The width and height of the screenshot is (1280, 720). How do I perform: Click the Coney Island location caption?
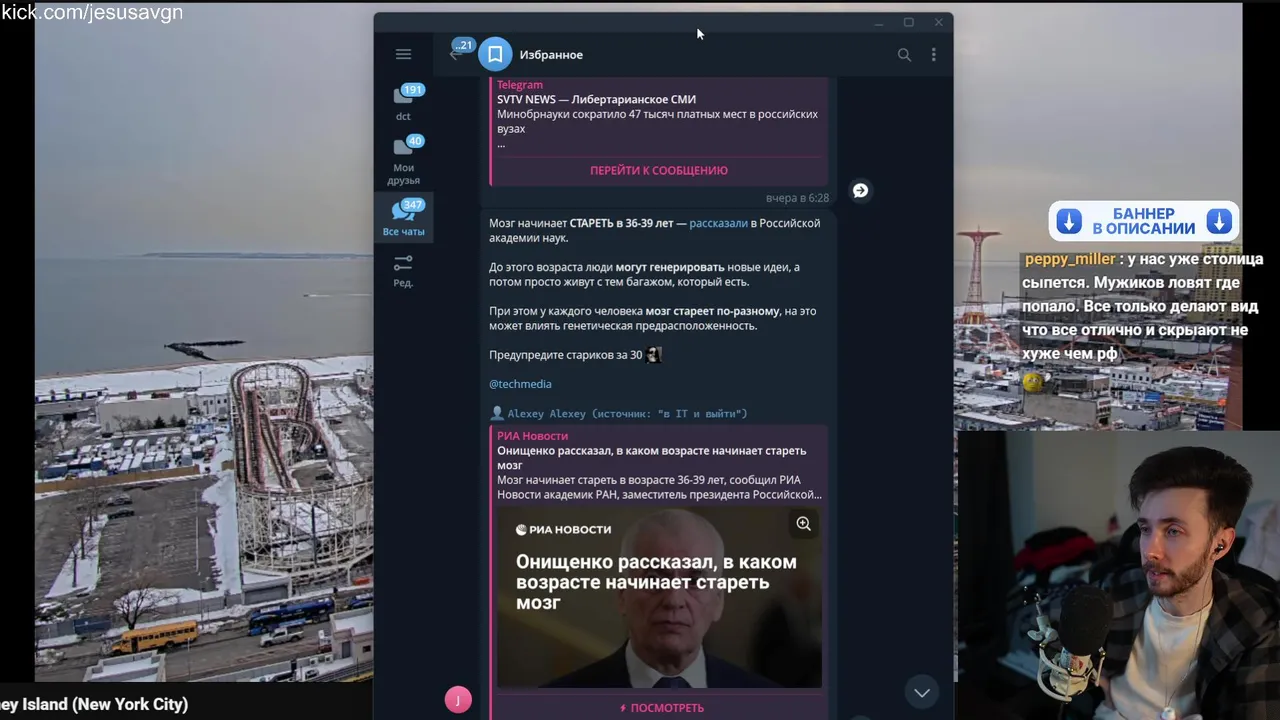pyautogui.click(x=94, y=704)
